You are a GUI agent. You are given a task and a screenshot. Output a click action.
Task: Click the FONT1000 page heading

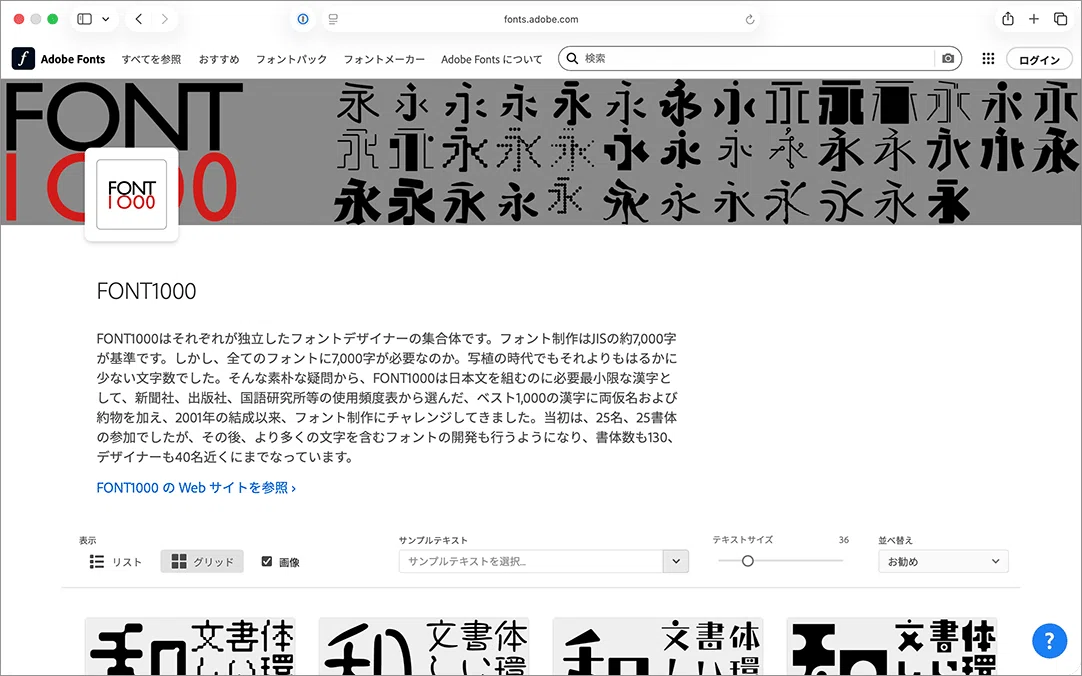pyautogui.click(x=146, y=291)
